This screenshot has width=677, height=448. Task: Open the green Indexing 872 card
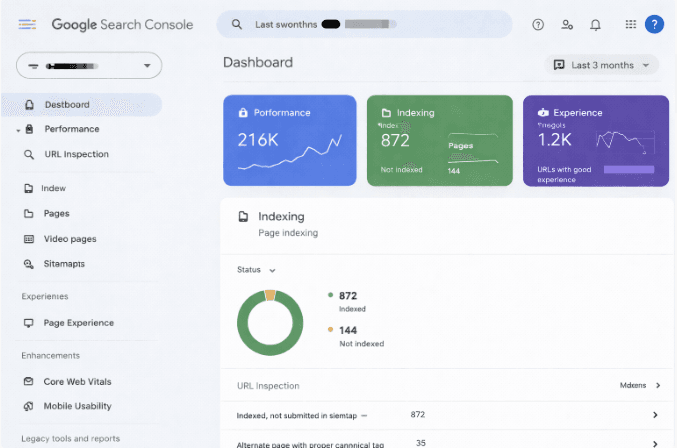click(x=440, y=141)
